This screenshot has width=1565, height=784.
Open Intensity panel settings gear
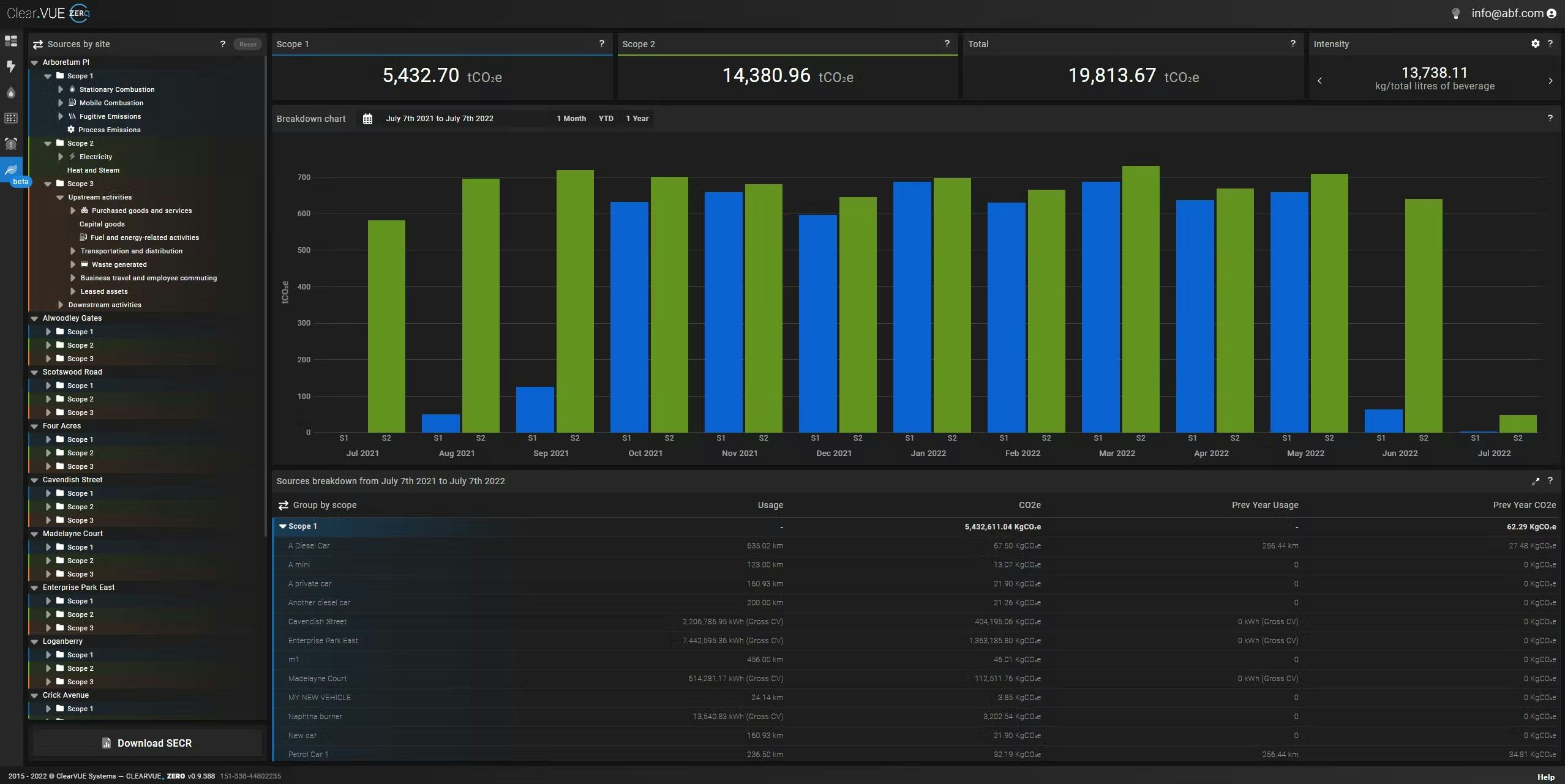1536,43
